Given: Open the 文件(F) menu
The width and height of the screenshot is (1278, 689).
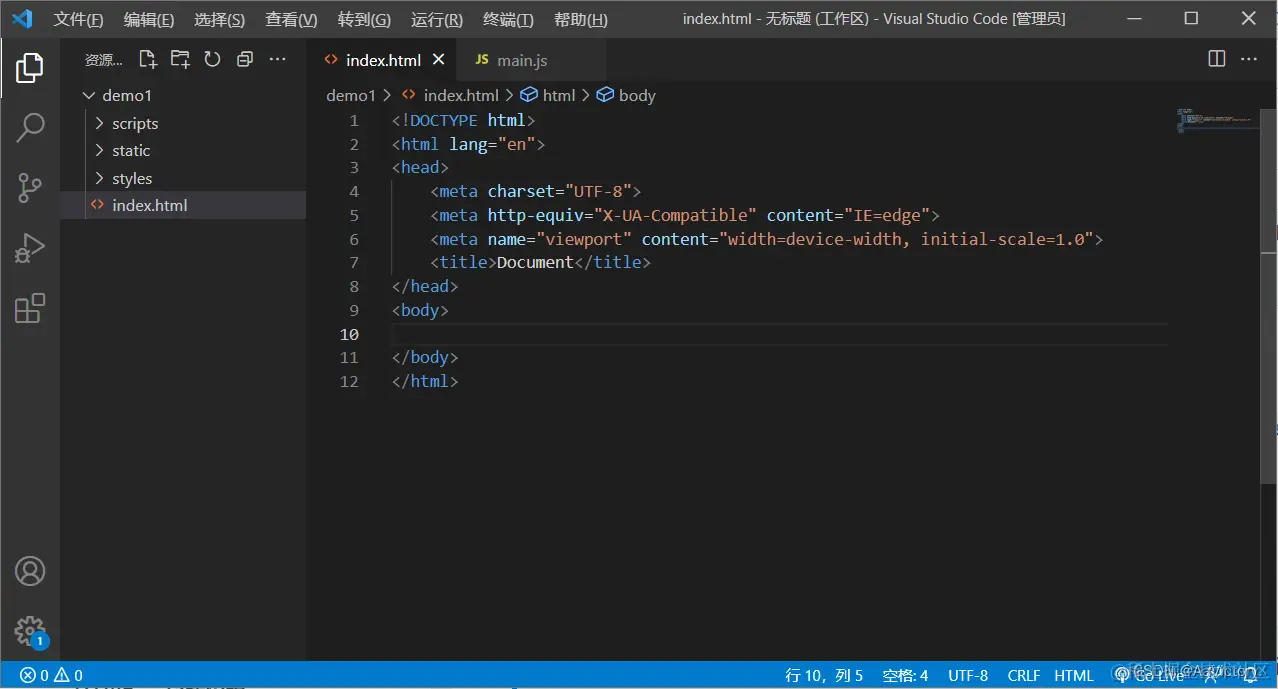Looking at the screenshot, I should click(78, 19).
